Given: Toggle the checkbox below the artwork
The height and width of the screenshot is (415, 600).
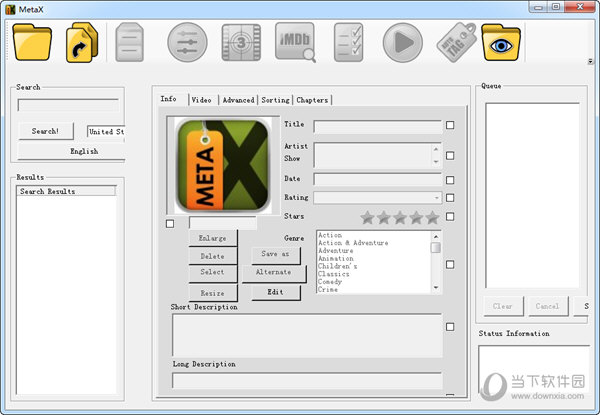Looking at the screenshot, I should point(170,224).
